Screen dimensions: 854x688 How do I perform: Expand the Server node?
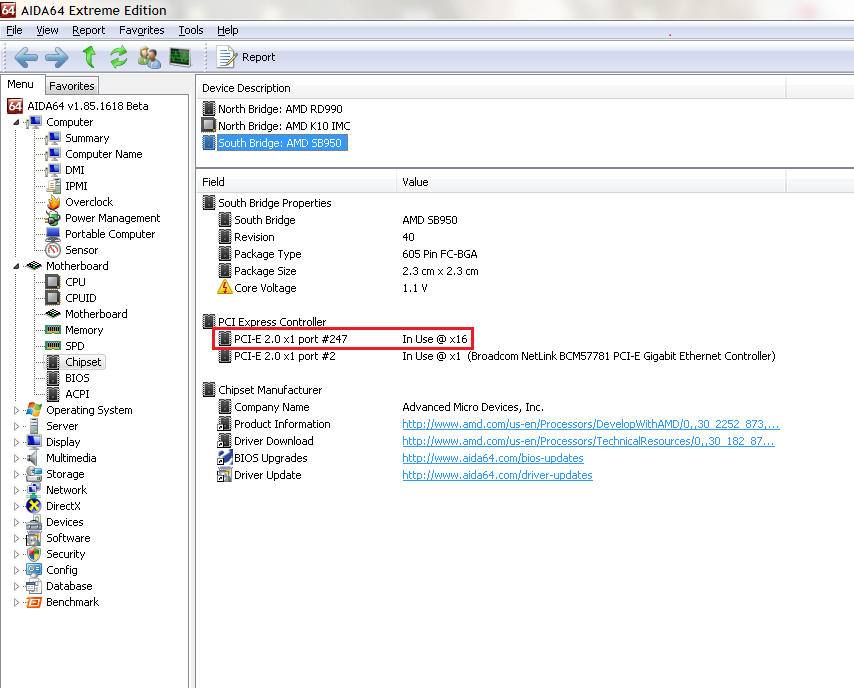tap(16, 426)
